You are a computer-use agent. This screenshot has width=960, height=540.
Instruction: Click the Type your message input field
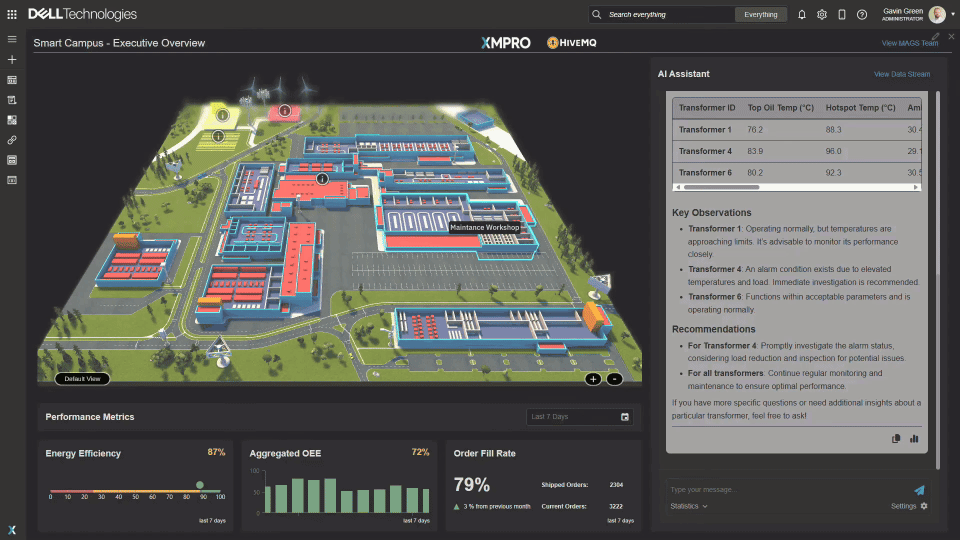(x=785, y=490)
